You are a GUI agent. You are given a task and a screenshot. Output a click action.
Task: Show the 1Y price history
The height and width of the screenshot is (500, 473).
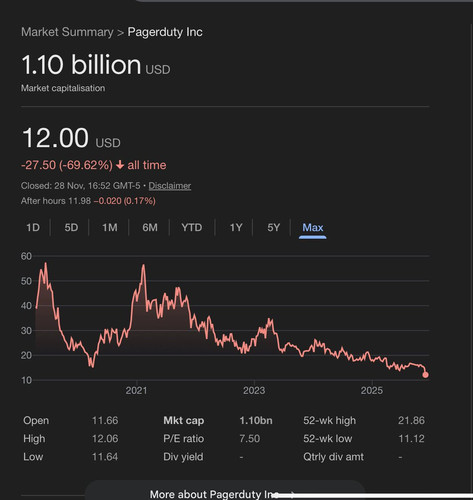[x=236, y=228]
